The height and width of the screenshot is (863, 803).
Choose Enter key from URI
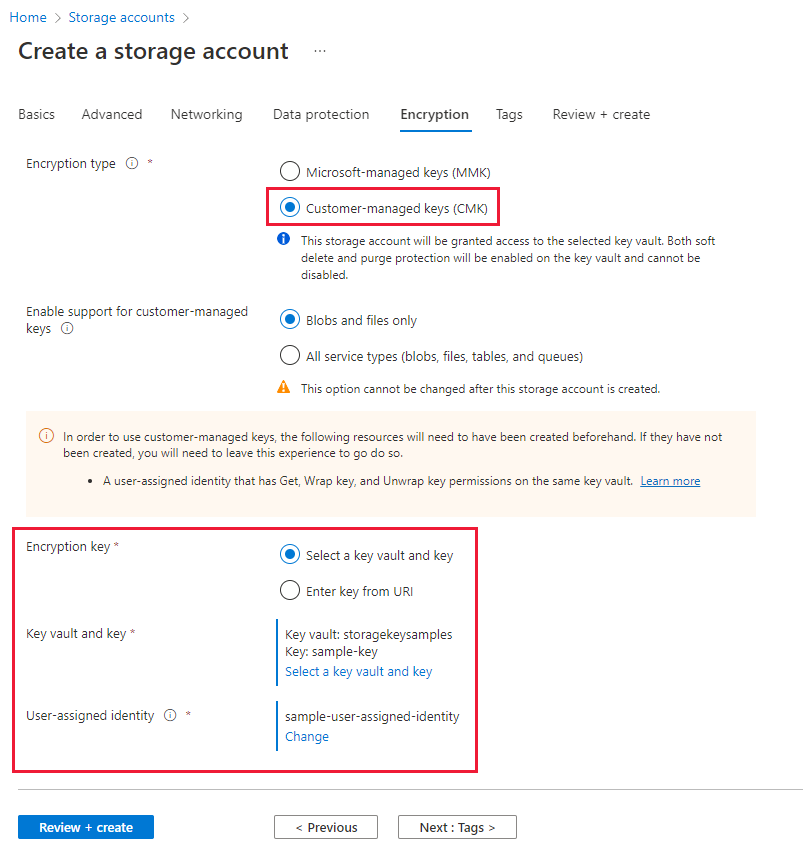[x=290, y=590]
